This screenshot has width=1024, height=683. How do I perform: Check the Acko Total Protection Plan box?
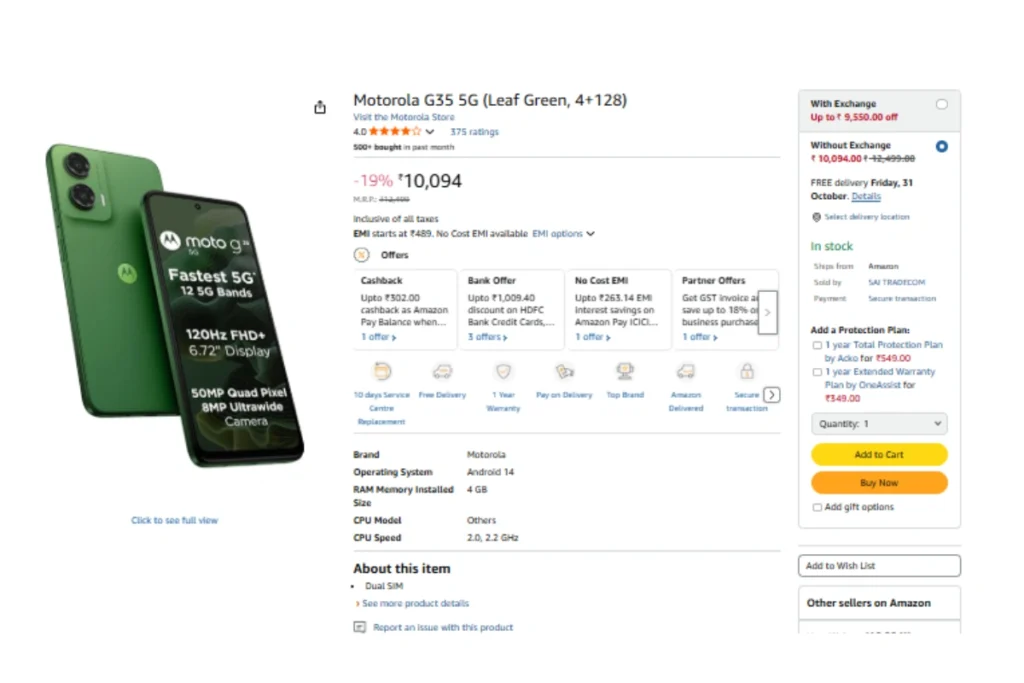(818, 345)
